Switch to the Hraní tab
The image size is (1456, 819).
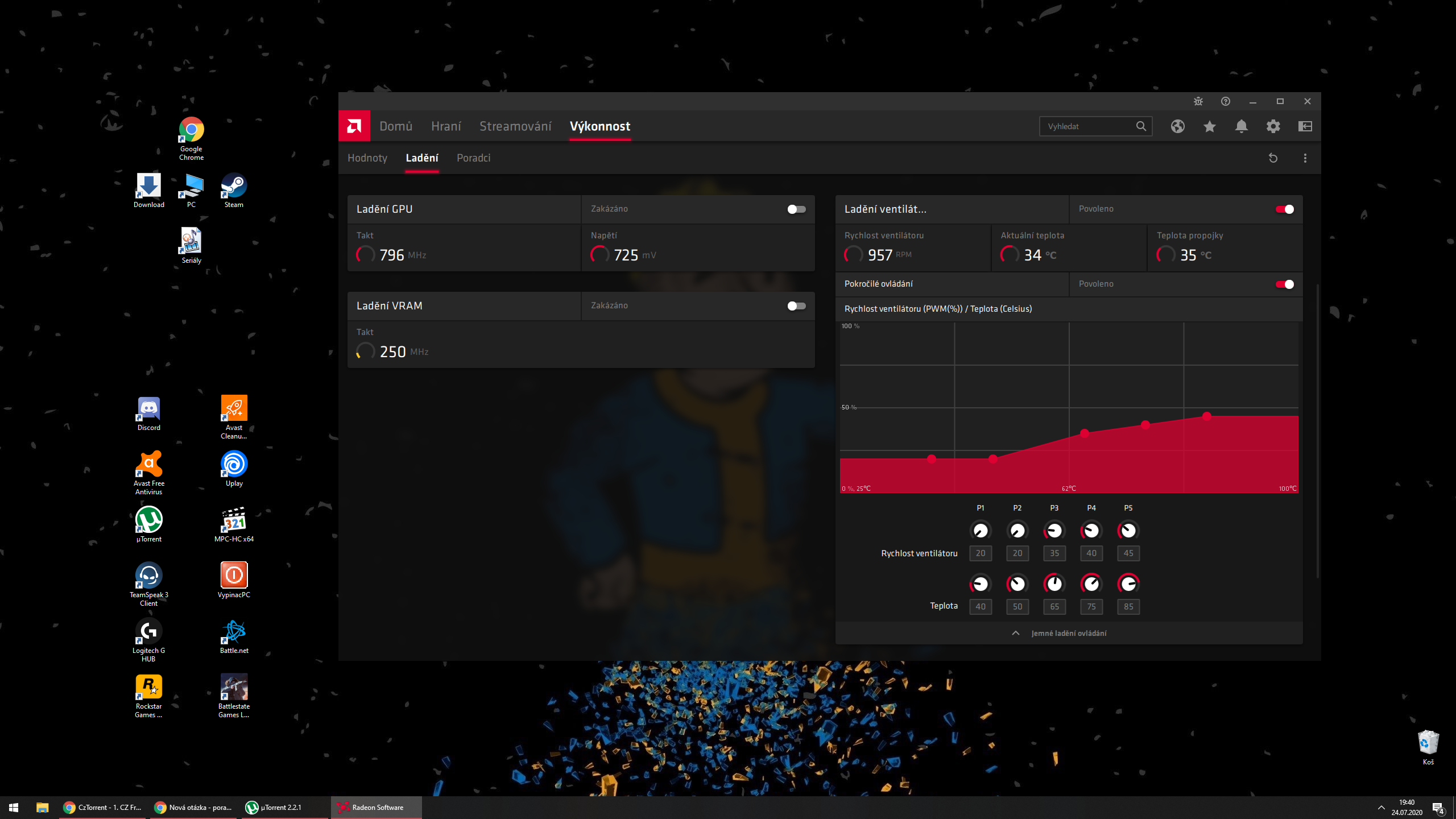pyautogui.click(x=445, y=126)
